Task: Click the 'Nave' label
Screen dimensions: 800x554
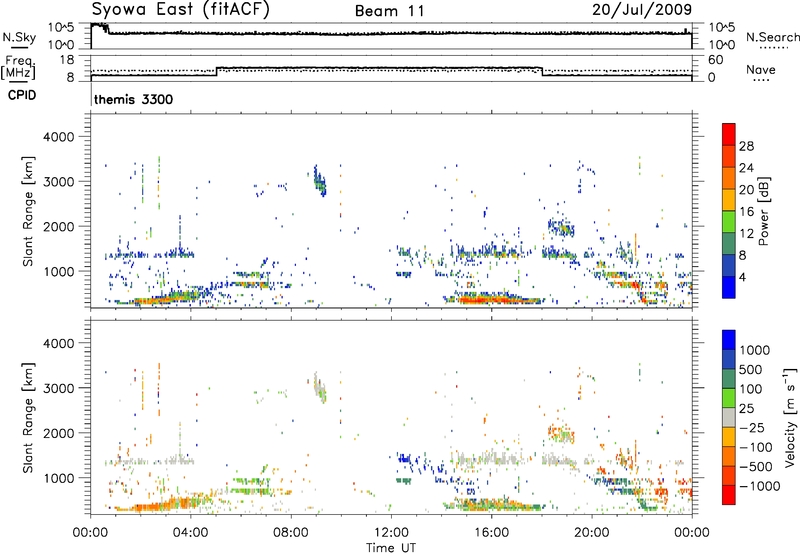Action: [760, 70]
